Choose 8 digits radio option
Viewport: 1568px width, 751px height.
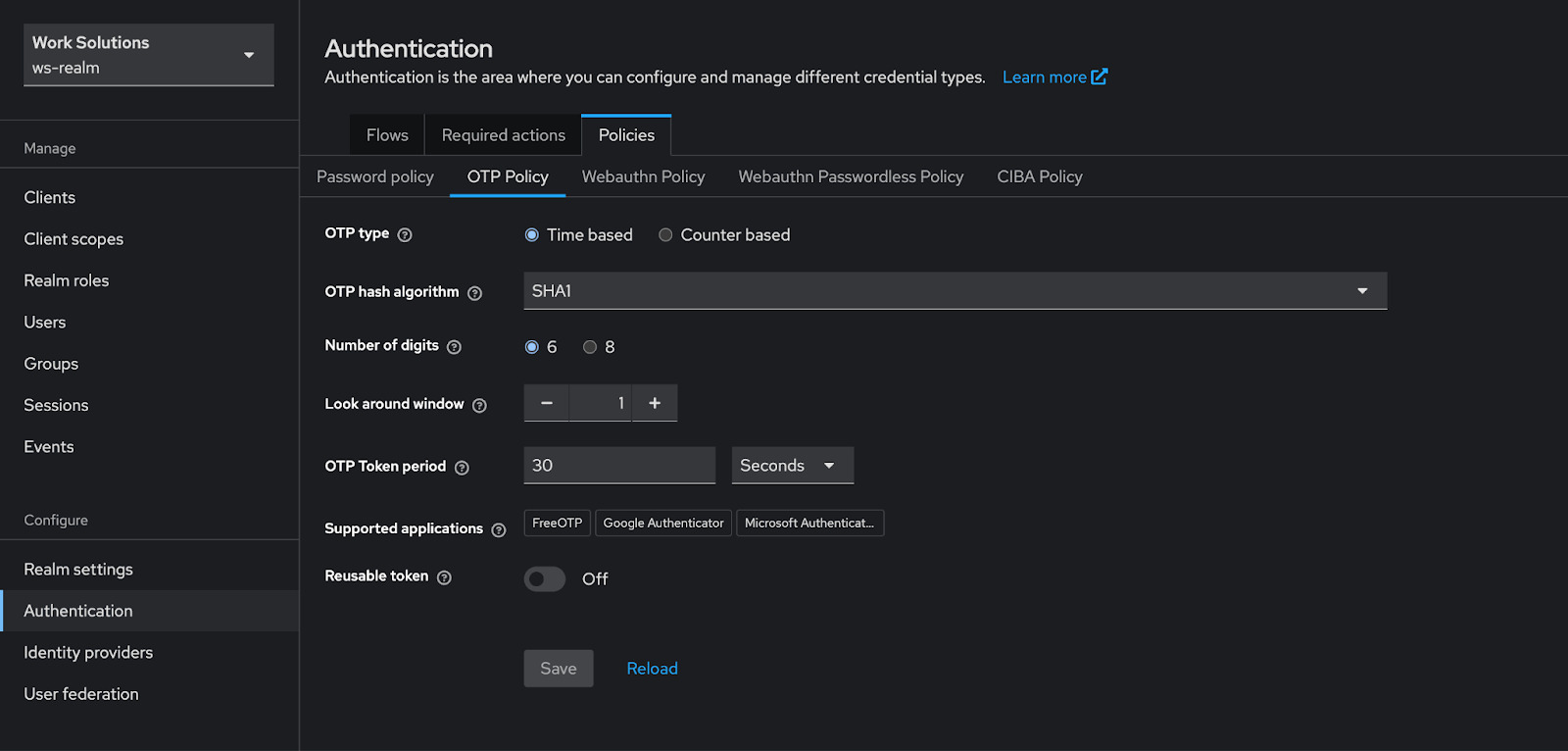point(590,347)
